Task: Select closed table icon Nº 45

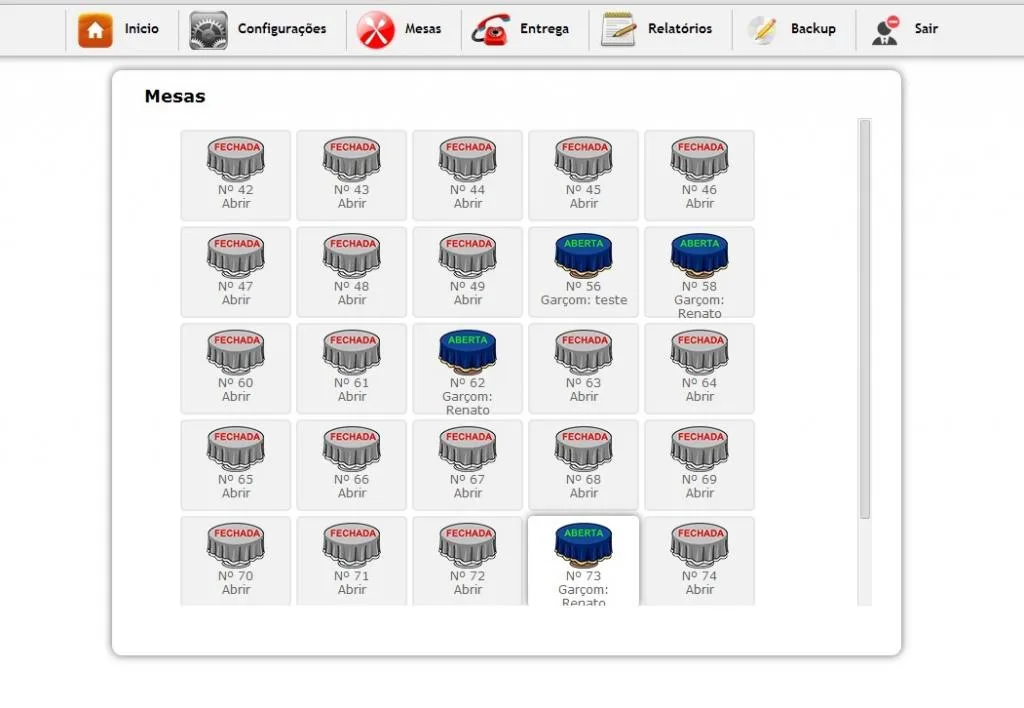Action: 583,159
